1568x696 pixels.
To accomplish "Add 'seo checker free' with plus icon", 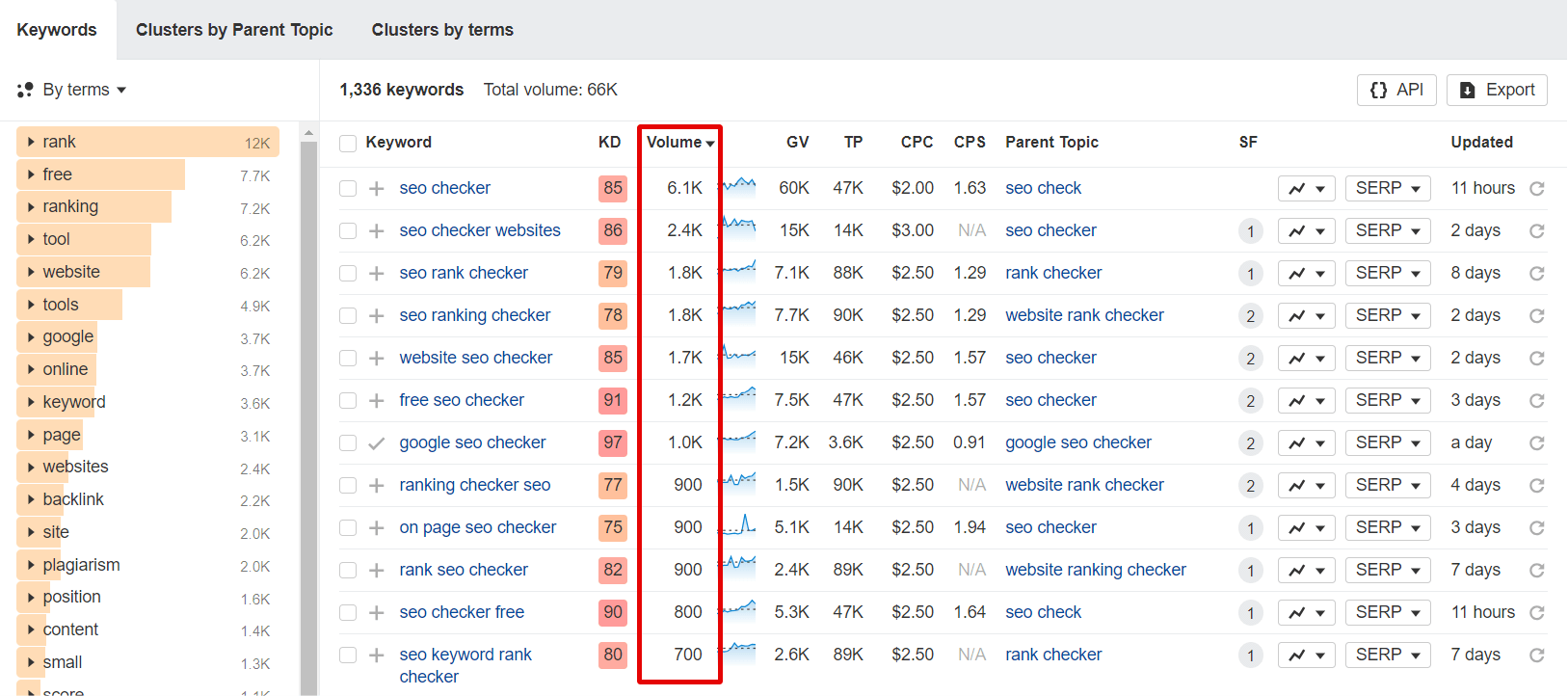I will 377,613.
